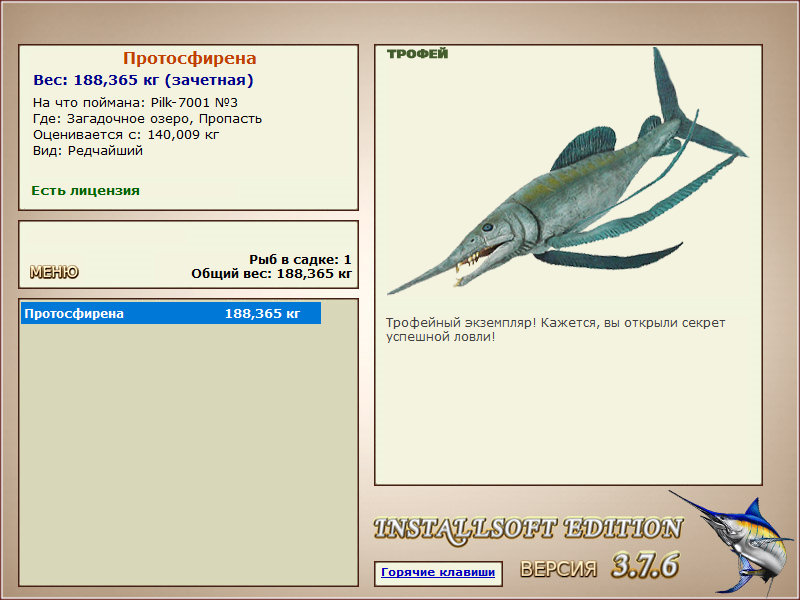Click the blue marlin logo icon
Image resolution: width=800 pixels, height=600 pixels.
click(733, 542)
